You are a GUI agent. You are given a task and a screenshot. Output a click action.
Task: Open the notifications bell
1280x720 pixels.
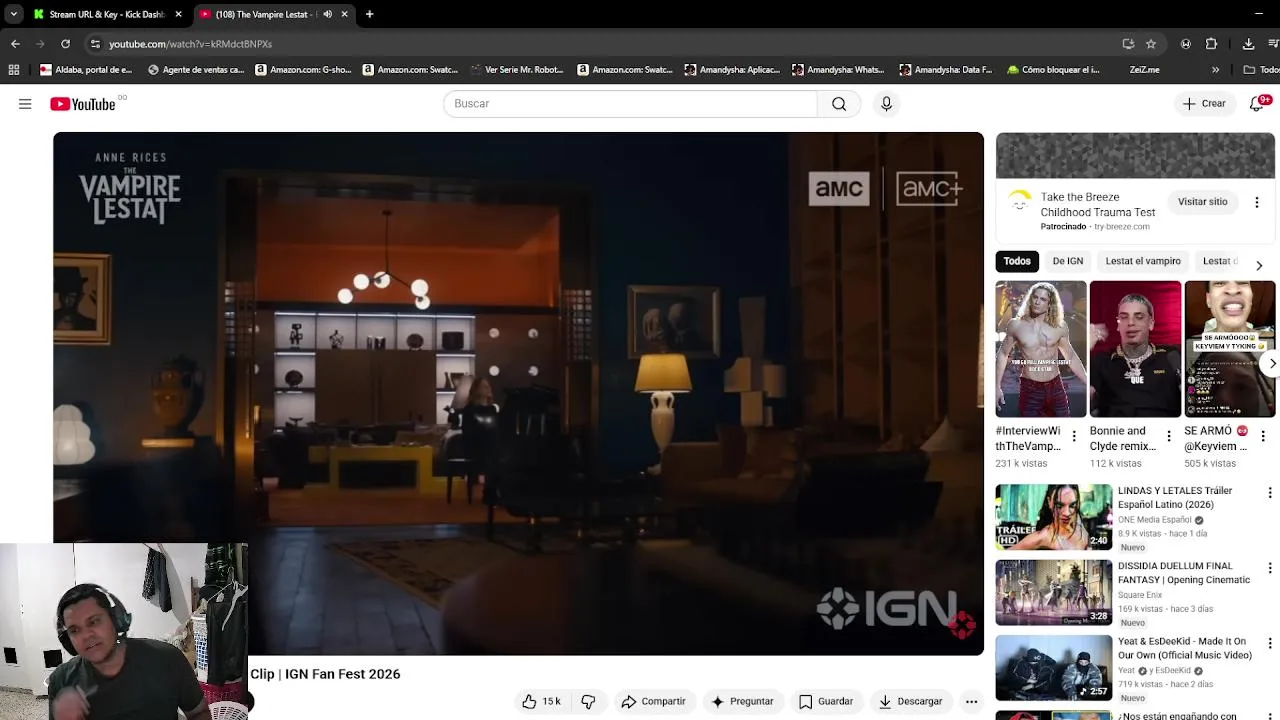point(1257,104)
